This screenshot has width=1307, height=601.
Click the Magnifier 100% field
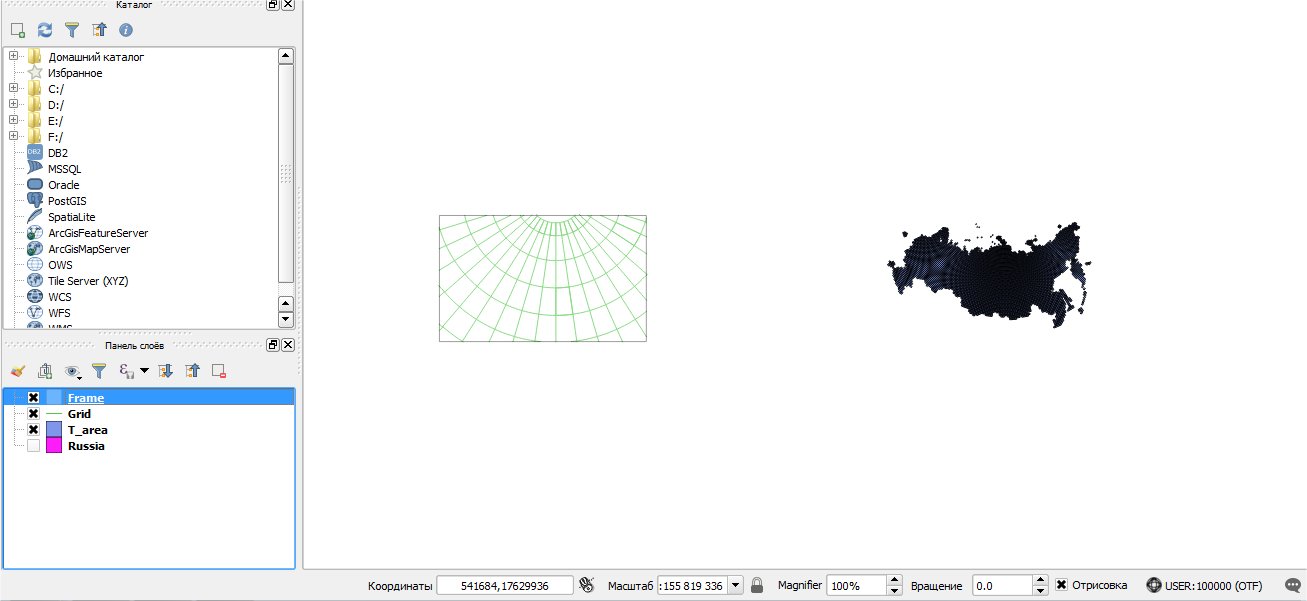tap(856, 586)
